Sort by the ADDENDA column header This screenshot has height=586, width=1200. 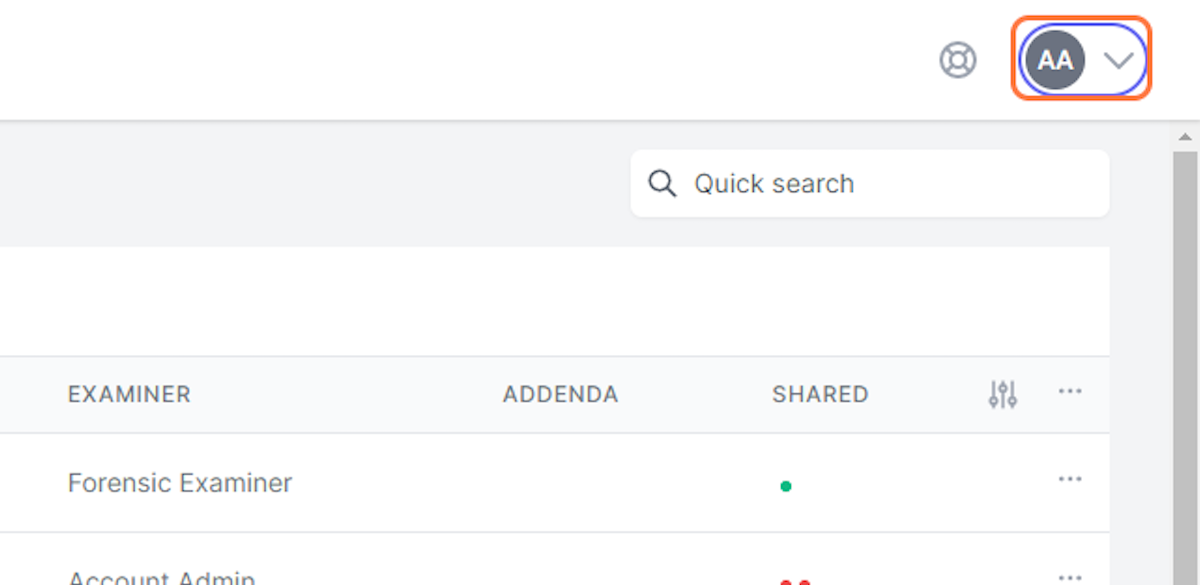[560, 394]
